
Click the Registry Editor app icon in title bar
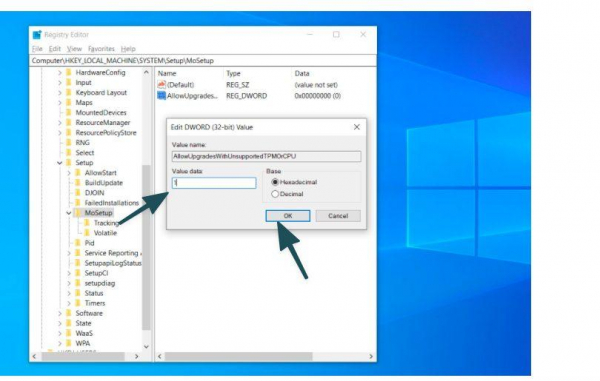[37, 34]
